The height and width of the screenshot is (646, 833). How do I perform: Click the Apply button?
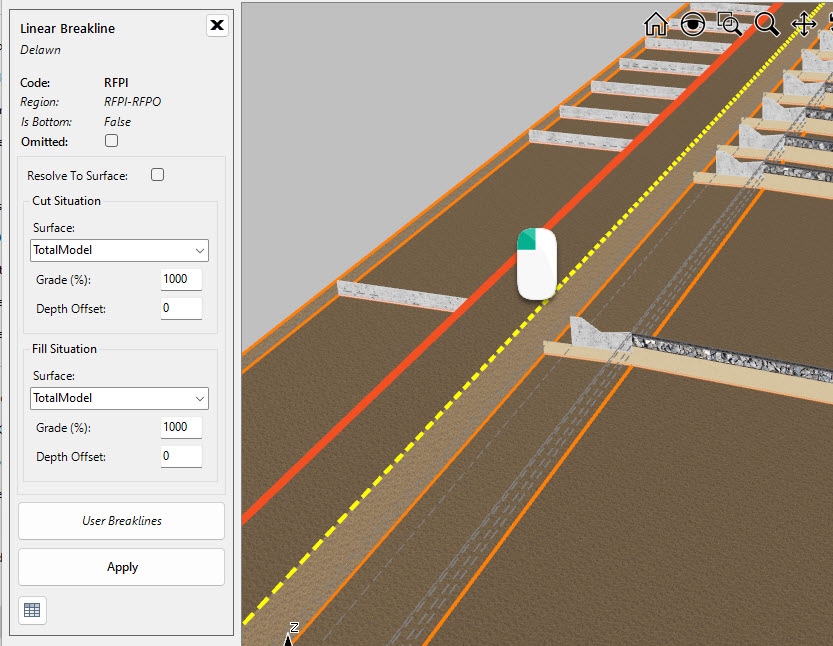(122, 567)
